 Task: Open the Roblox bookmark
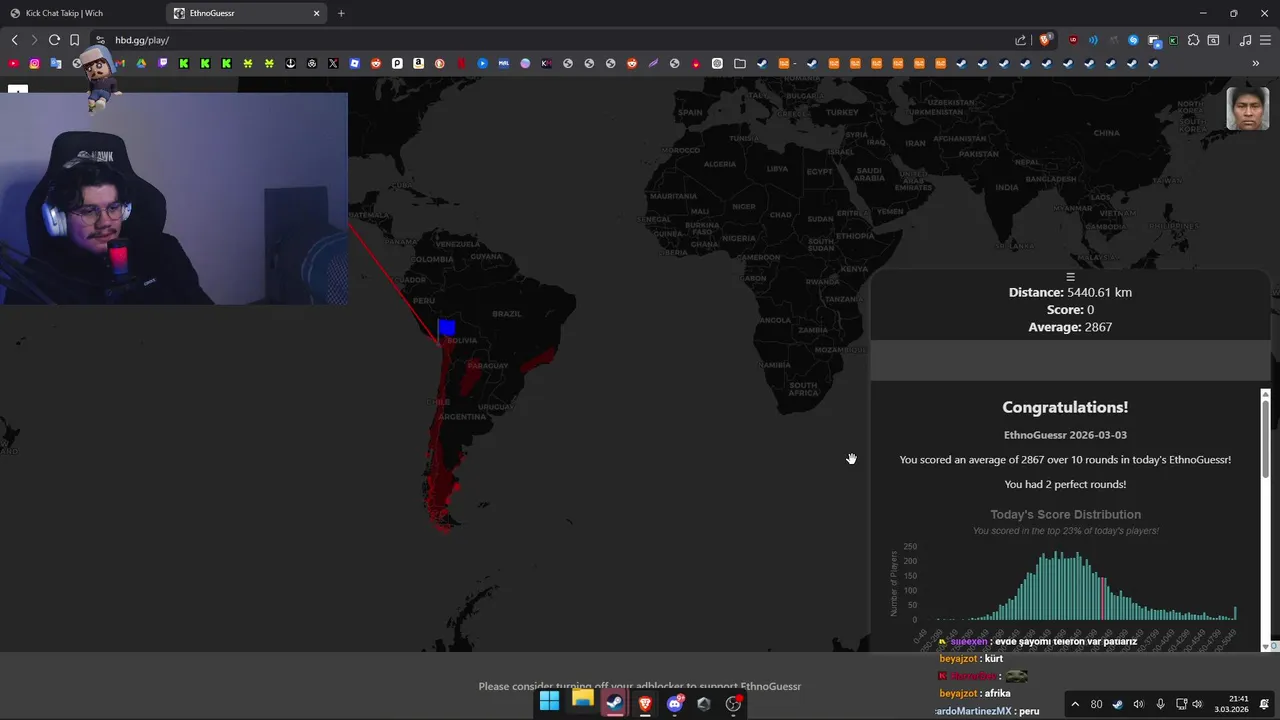tap(355, 63)
